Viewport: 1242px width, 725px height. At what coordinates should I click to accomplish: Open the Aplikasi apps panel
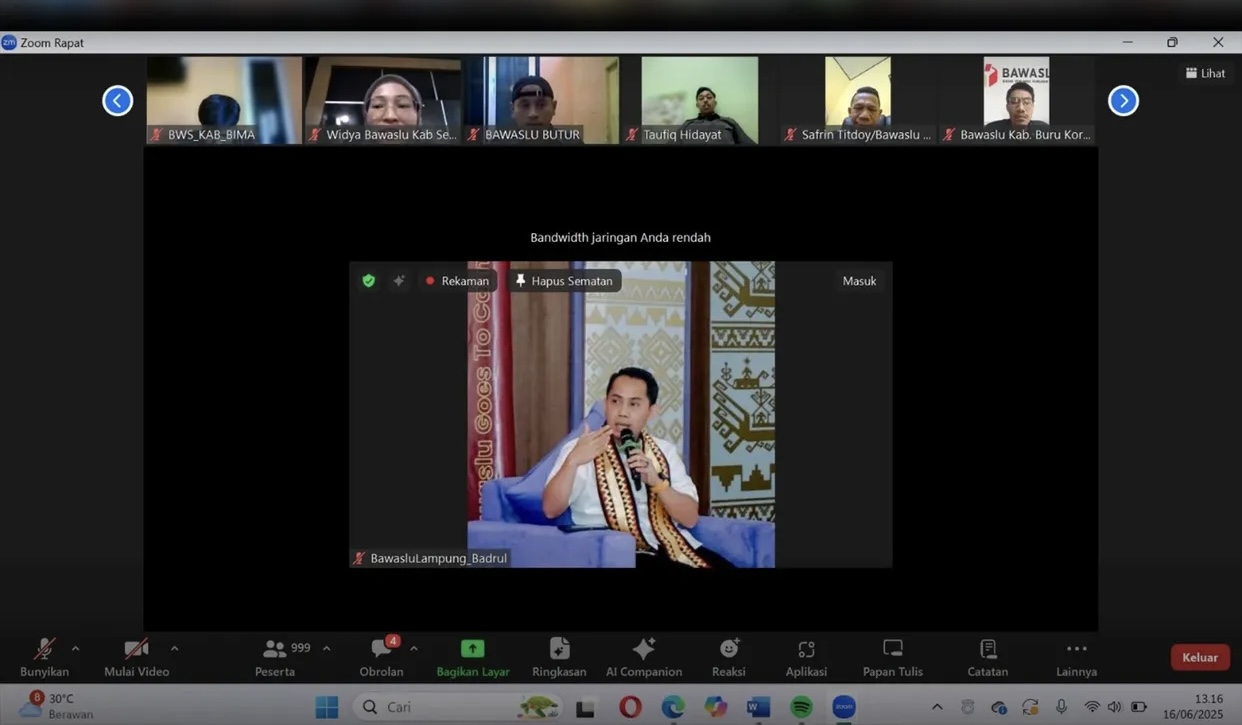(x=806, y=657)
